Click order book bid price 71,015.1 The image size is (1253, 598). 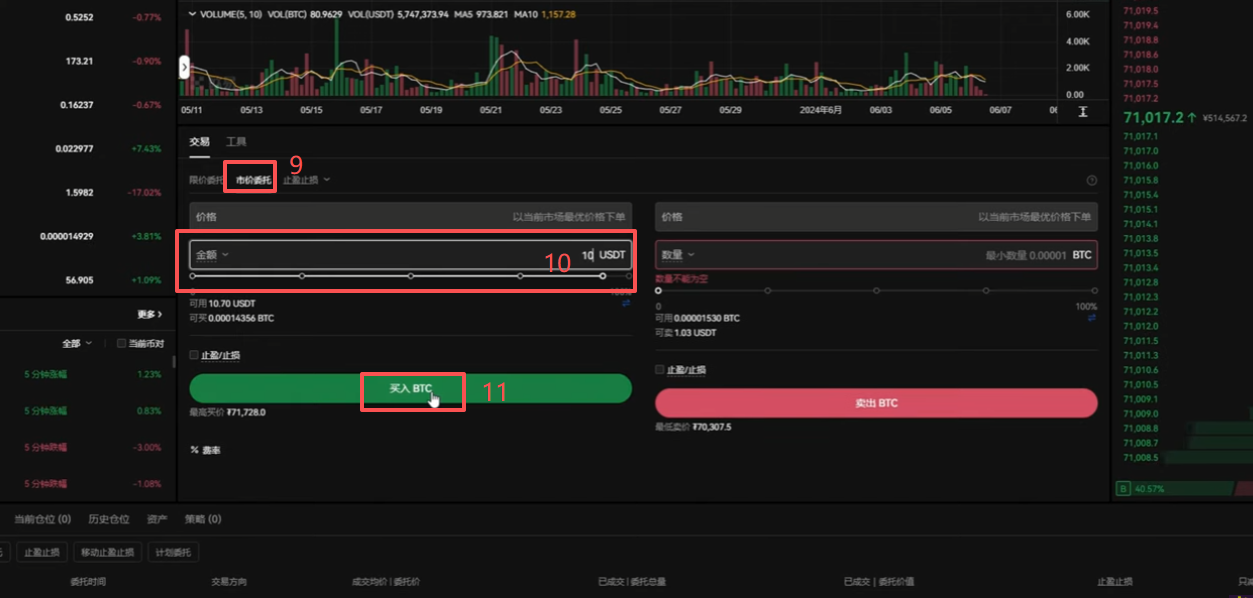click(x=1141, y=209)
